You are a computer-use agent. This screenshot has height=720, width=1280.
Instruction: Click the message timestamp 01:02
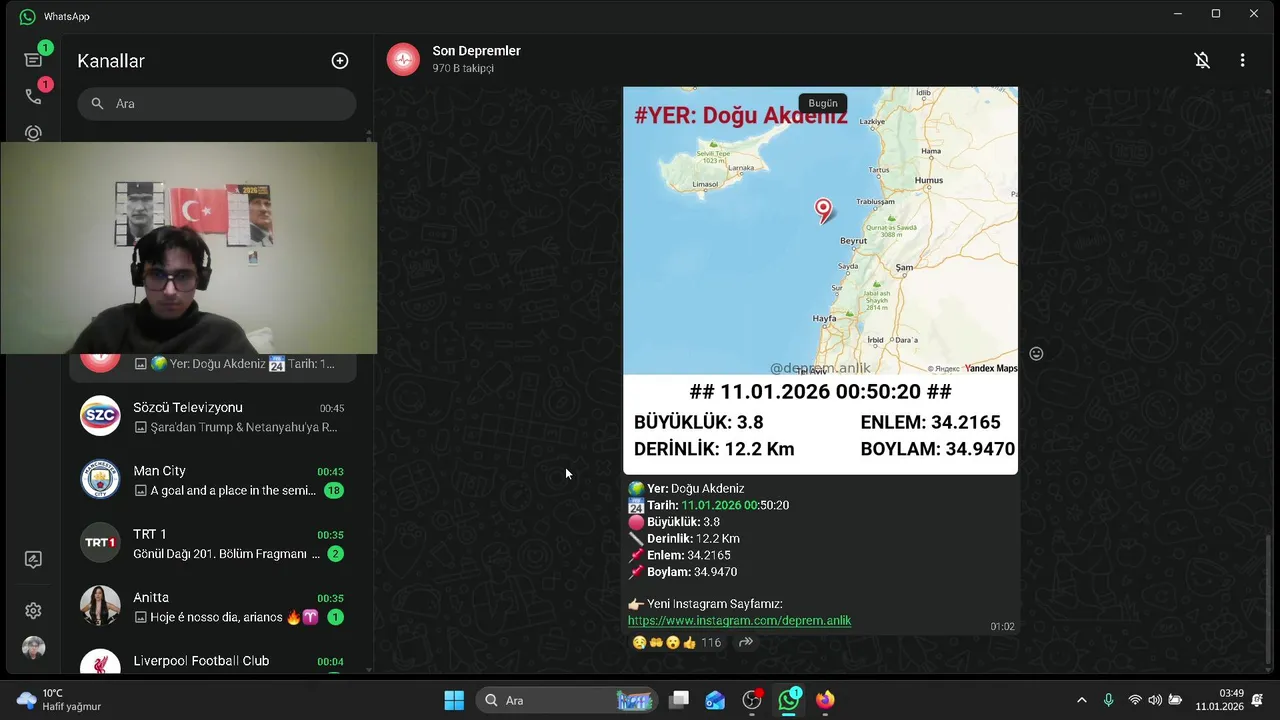(1002, 627)
